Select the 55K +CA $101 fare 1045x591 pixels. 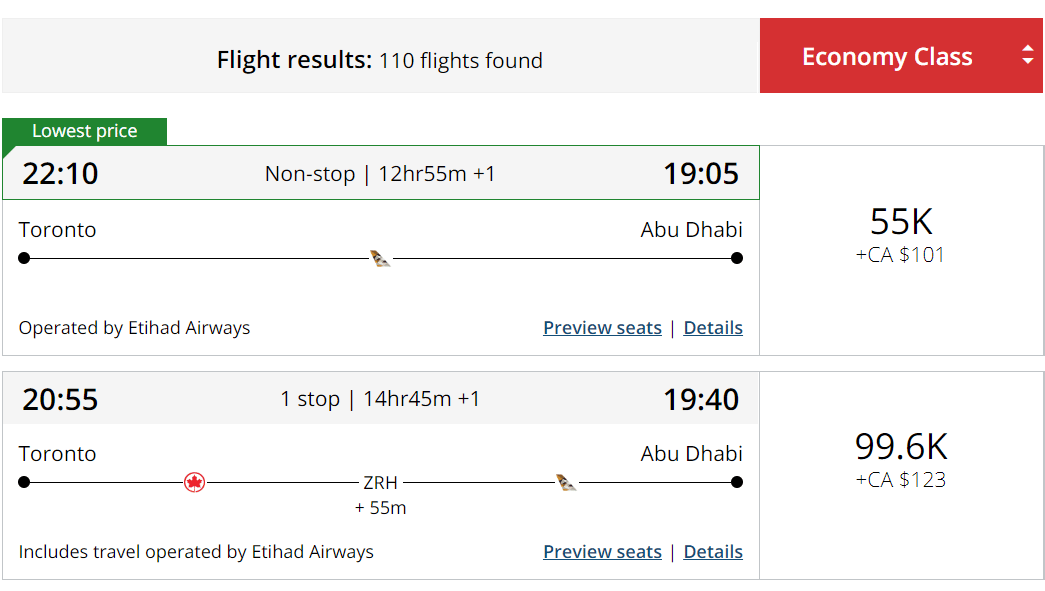[x=901, y=235]
